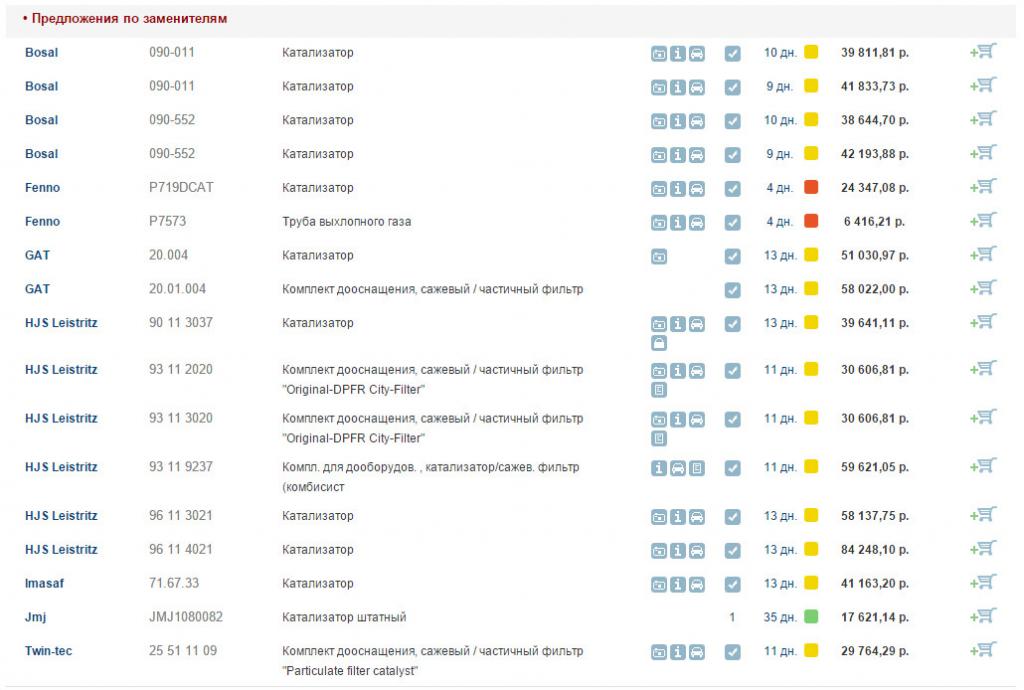Viewport: 1024px width, 690px height.
Task: Select price 29 764,29 р.
Action: coord(874,651)
